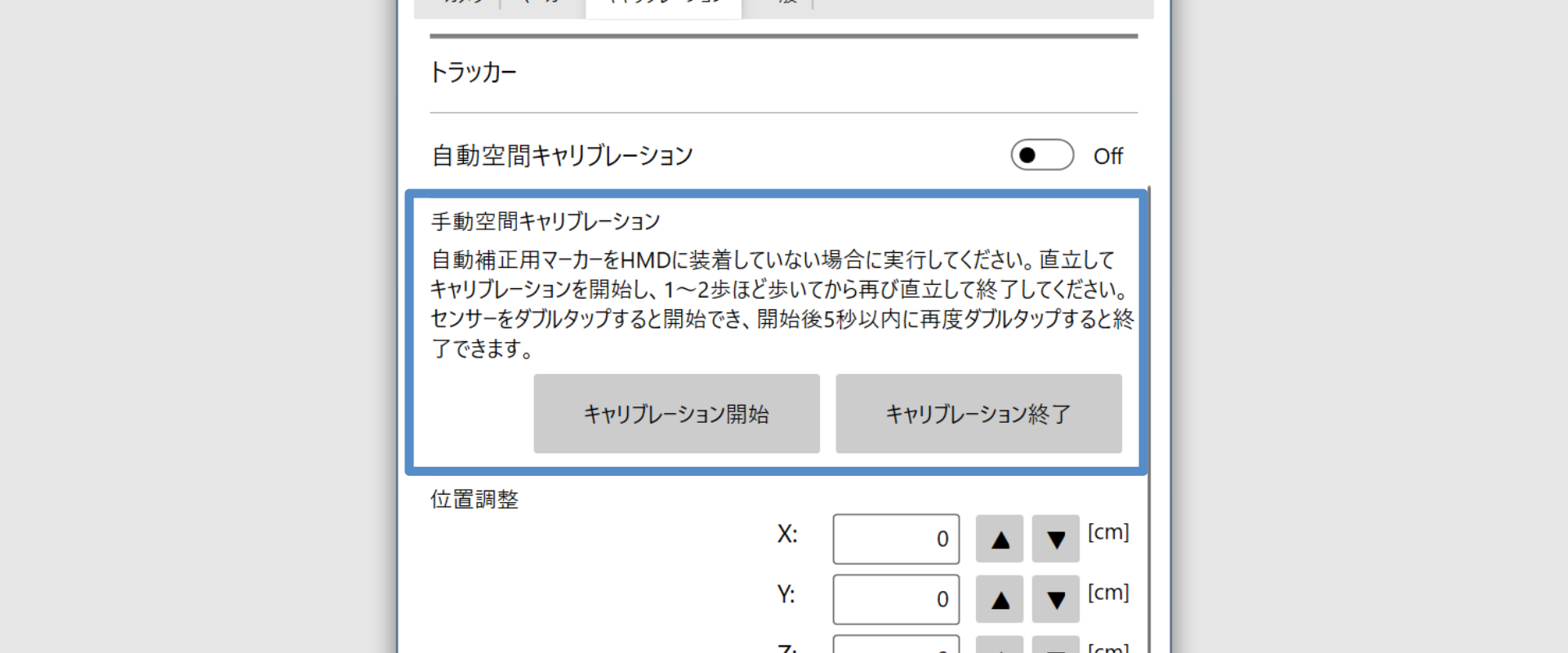Image resolution: width=1568 pixels, height=653 pixels.
Task: Click the Y position input field
Action: [x=896, y=599]
